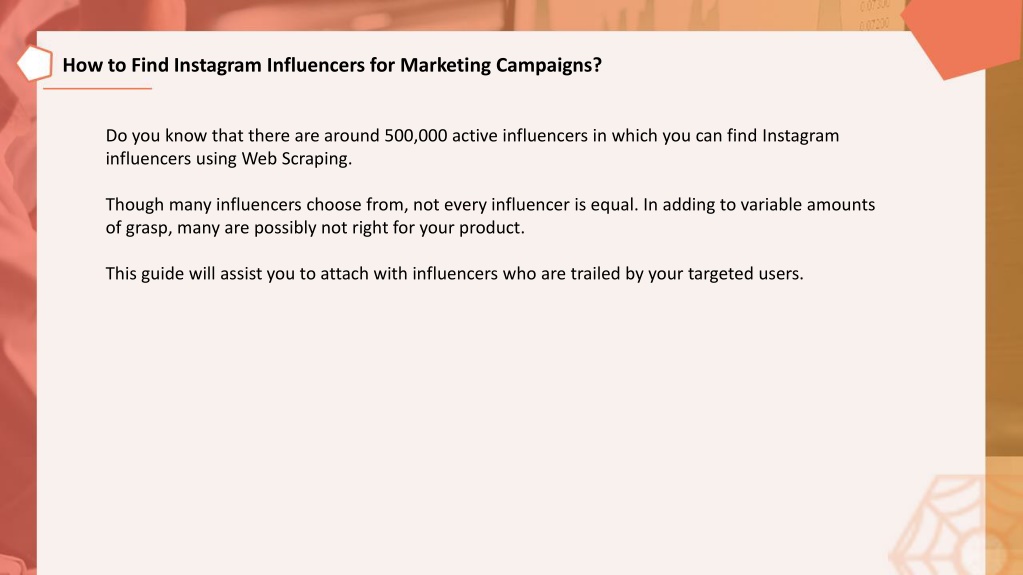Image resolution: width=1023 pixels, height=575 pixels.
Task: Select the sentence starting with This guide will assist
Action: click(454, 273)
